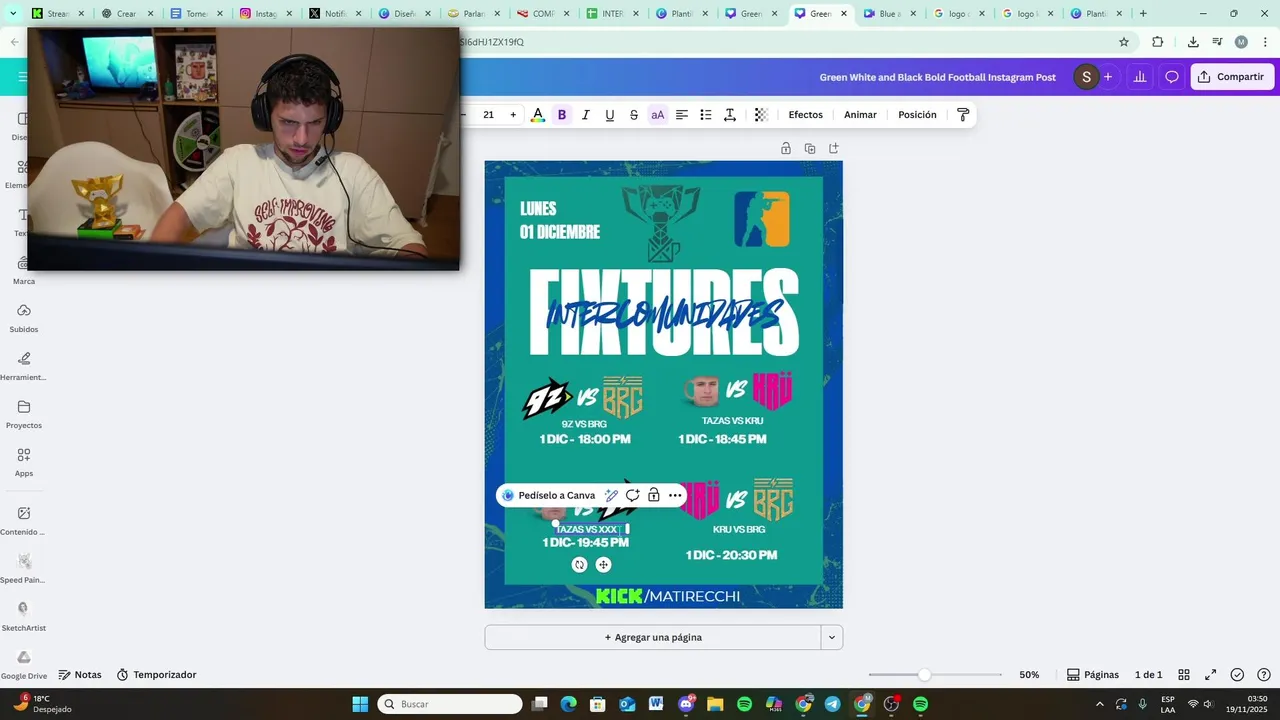Viewport: 1280px width, 720px height.
Task: Click the comment refresh icon in floating bar
Action: [632, 495]
